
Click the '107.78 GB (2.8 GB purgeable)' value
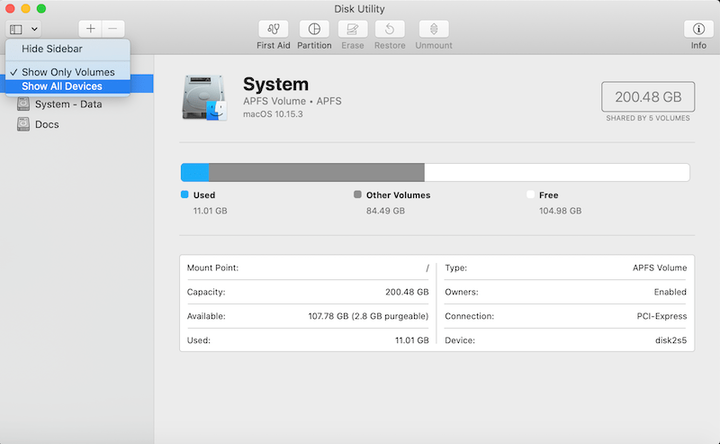pos(368,316)
